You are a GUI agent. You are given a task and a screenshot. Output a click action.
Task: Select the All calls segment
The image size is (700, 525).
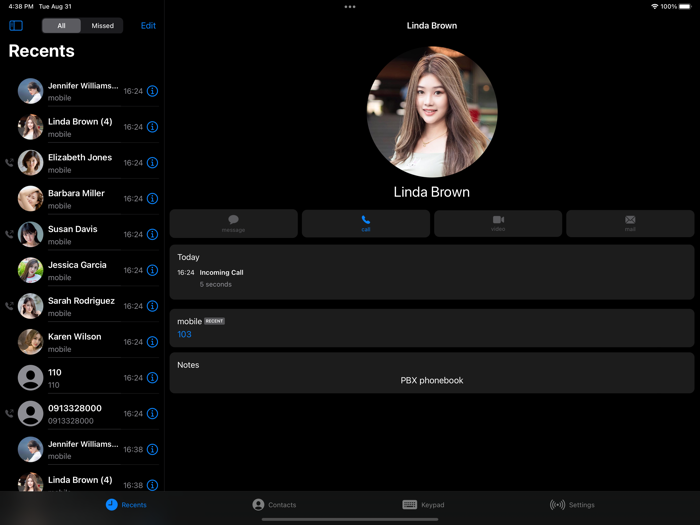click(61, 25)
